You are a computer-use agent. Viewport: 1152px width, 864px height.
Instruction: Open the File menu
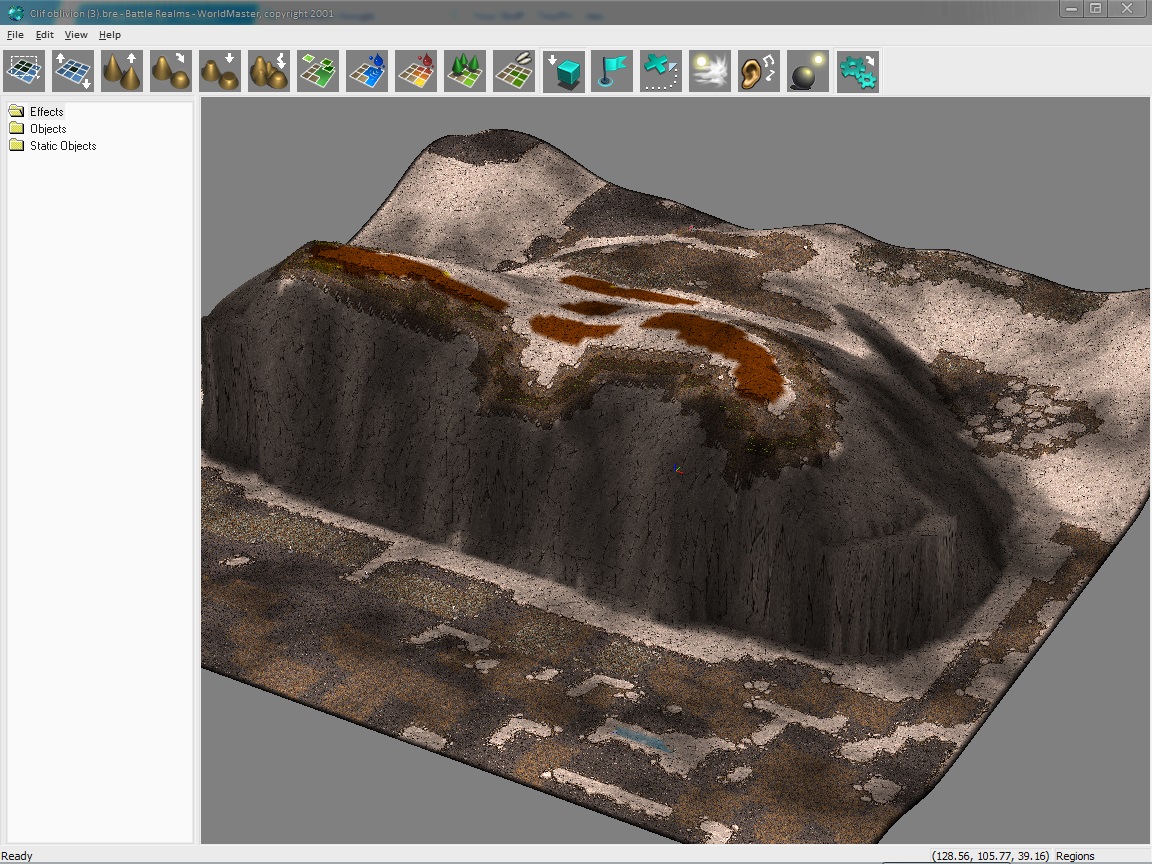(x=15, y=35)
